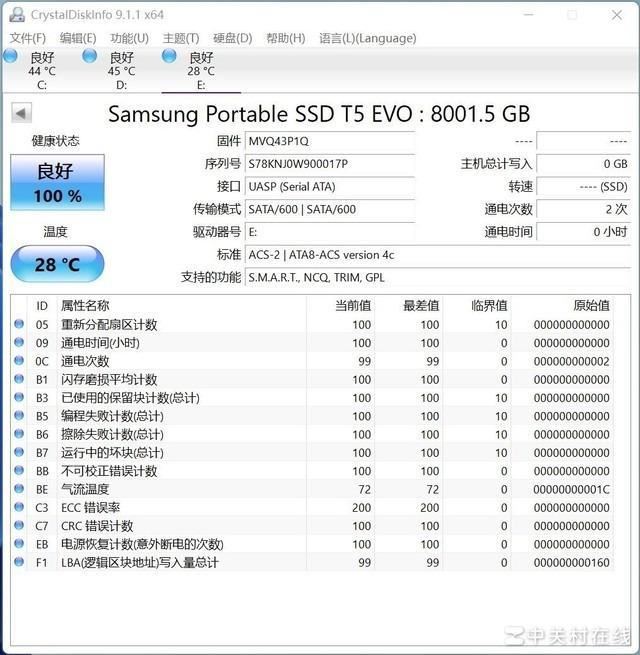Click the CrystalDiskInfo app icon in title bar
640x655 pixels.
17,15
